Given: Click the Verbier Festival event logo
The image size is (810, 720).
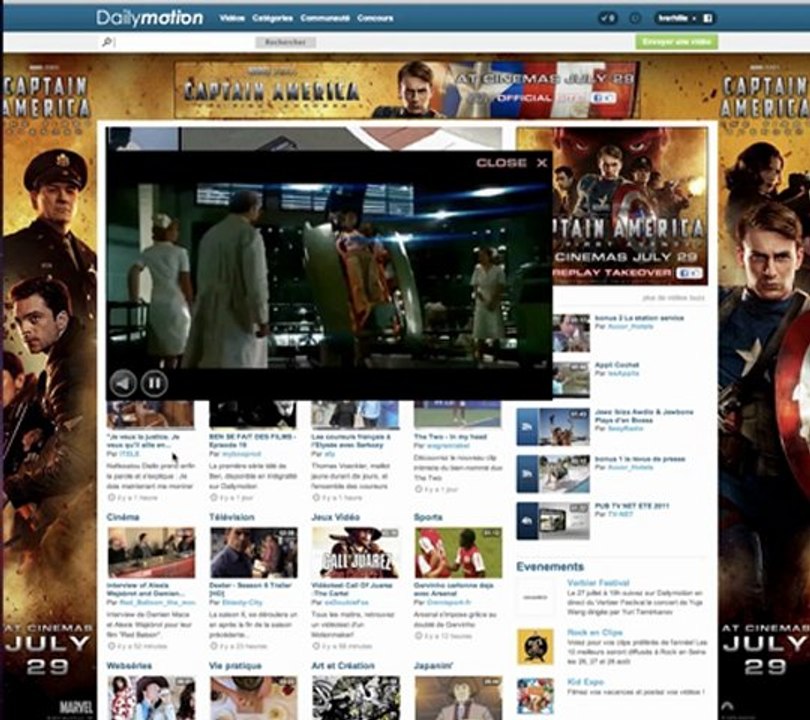Looking at the screenshot, I should (536, 597).
